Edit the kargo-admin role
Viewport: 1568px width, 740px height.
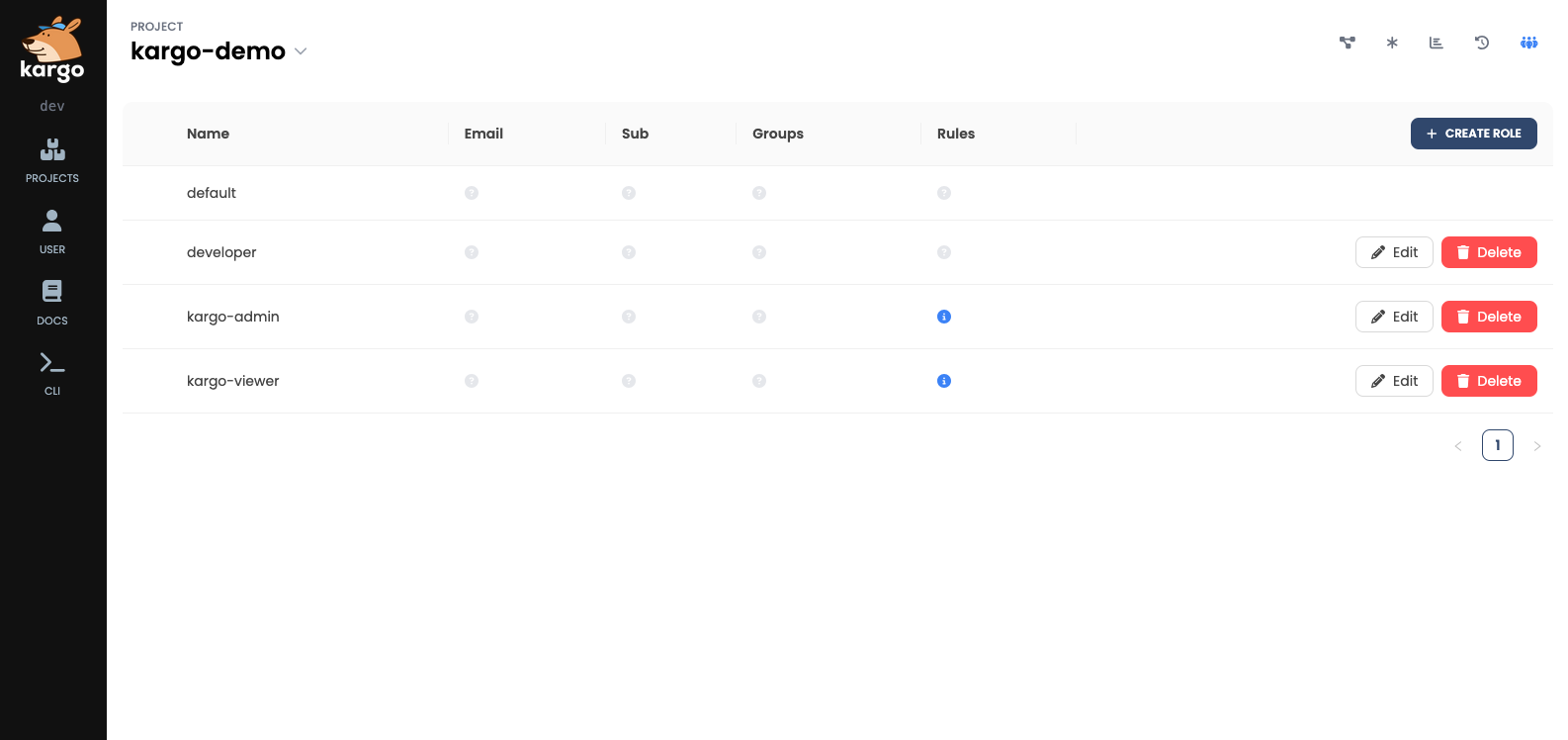click(x=1394, y=317)
